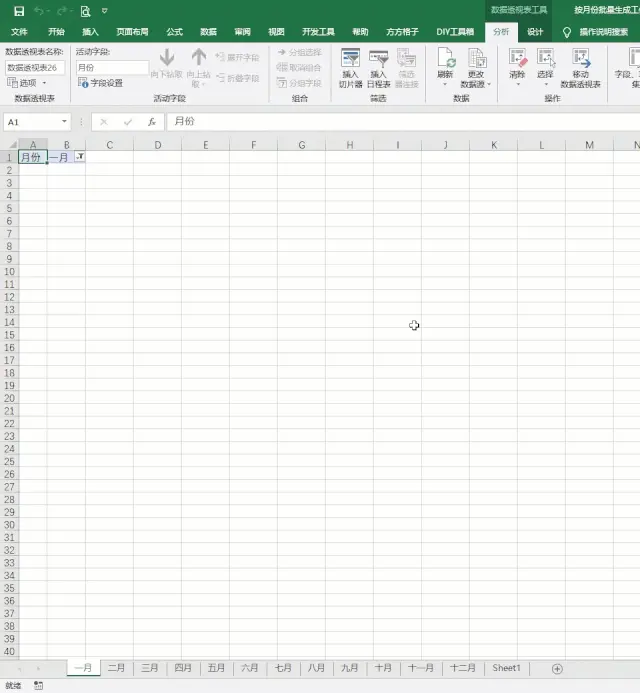Switch to the 开始 (Home) ribbon tab
Viewport: 640px width, 693px height.
(x=56, y=32)
